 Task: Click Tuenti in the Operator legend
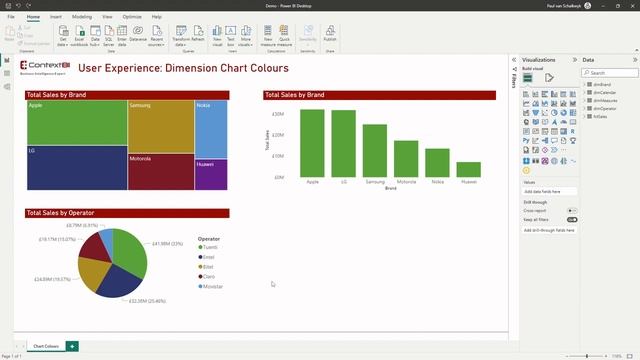click(x=208, y=247)
